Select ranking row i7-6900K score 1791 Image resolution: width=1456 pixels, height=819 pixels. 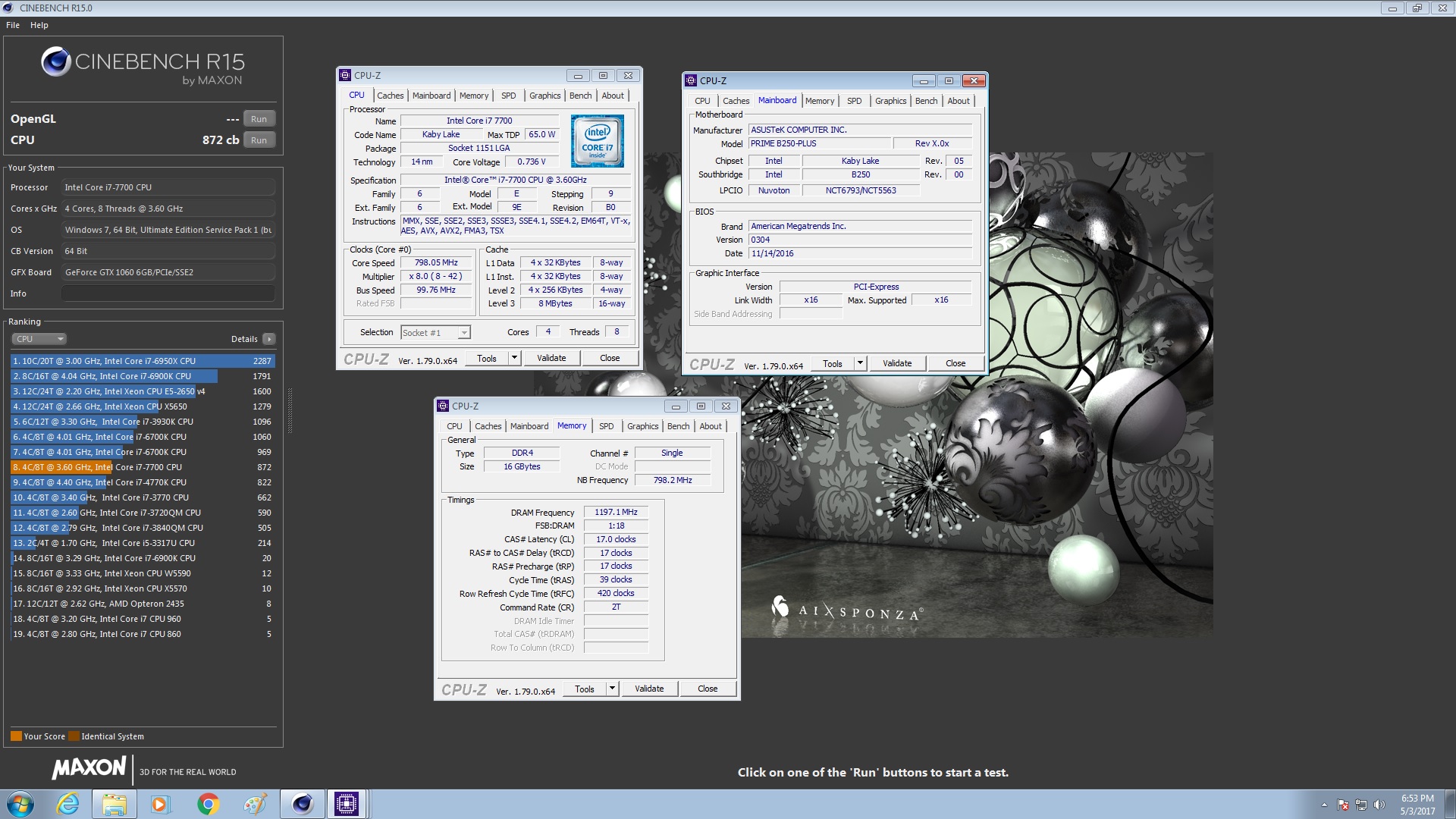tap(143, 376)
